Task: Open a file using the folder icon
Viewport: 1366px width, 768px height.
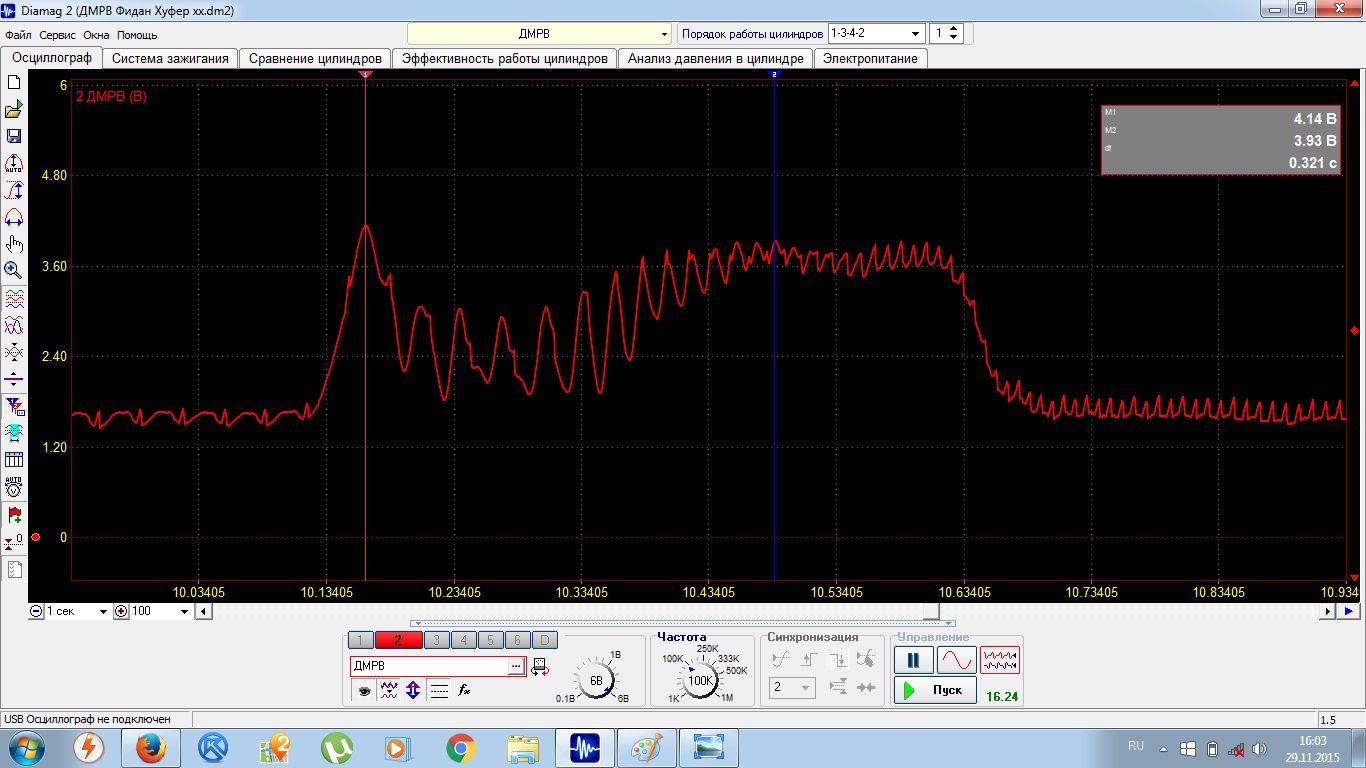Action: (14, 110)
